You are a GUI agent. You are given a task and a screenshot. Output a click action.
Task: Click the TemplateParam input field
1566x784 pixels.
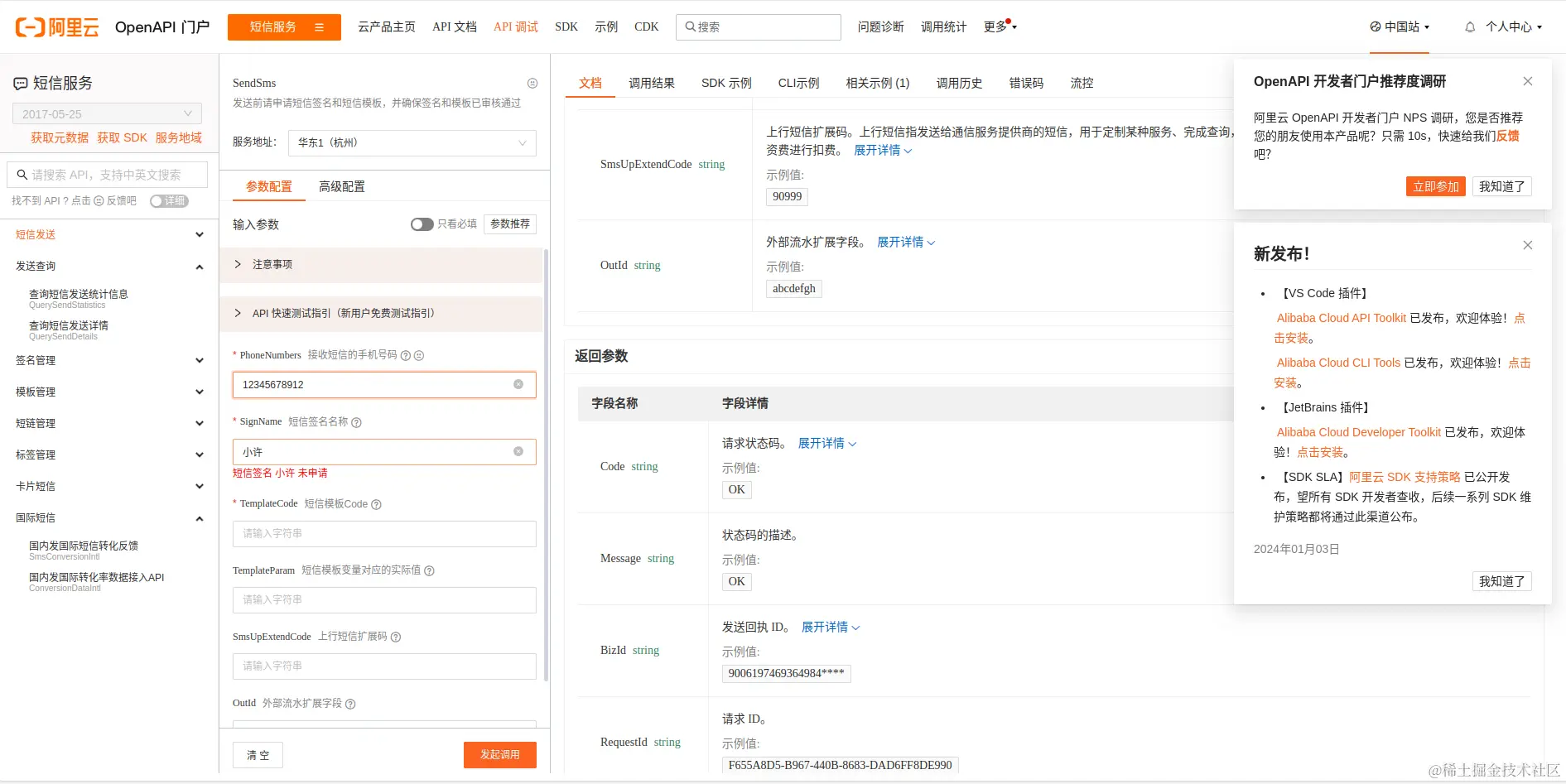coord(384,600)
